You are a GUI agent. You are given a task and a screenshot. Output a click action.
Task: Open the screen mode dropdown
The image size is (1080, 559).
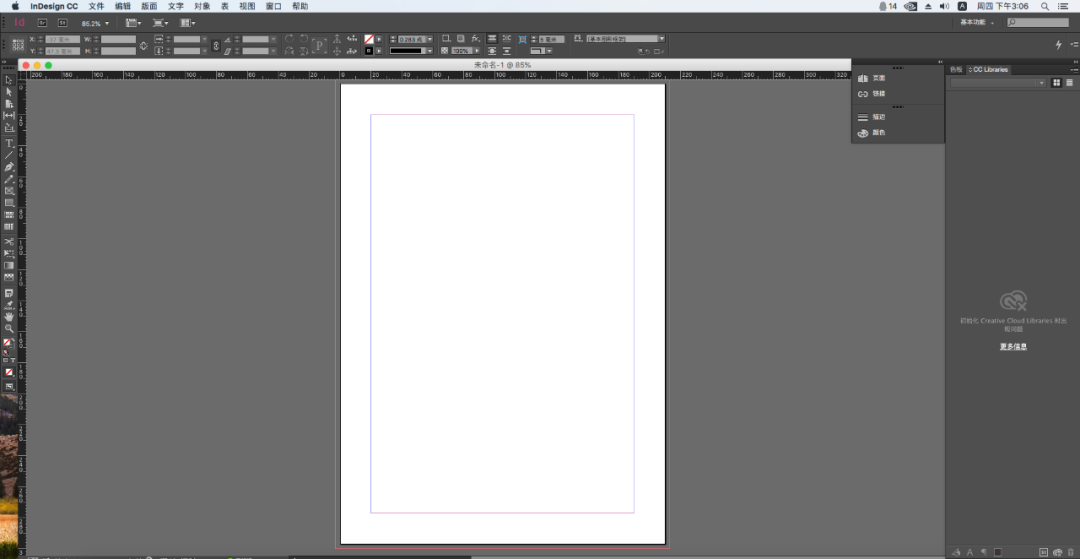tap(160, 23)
